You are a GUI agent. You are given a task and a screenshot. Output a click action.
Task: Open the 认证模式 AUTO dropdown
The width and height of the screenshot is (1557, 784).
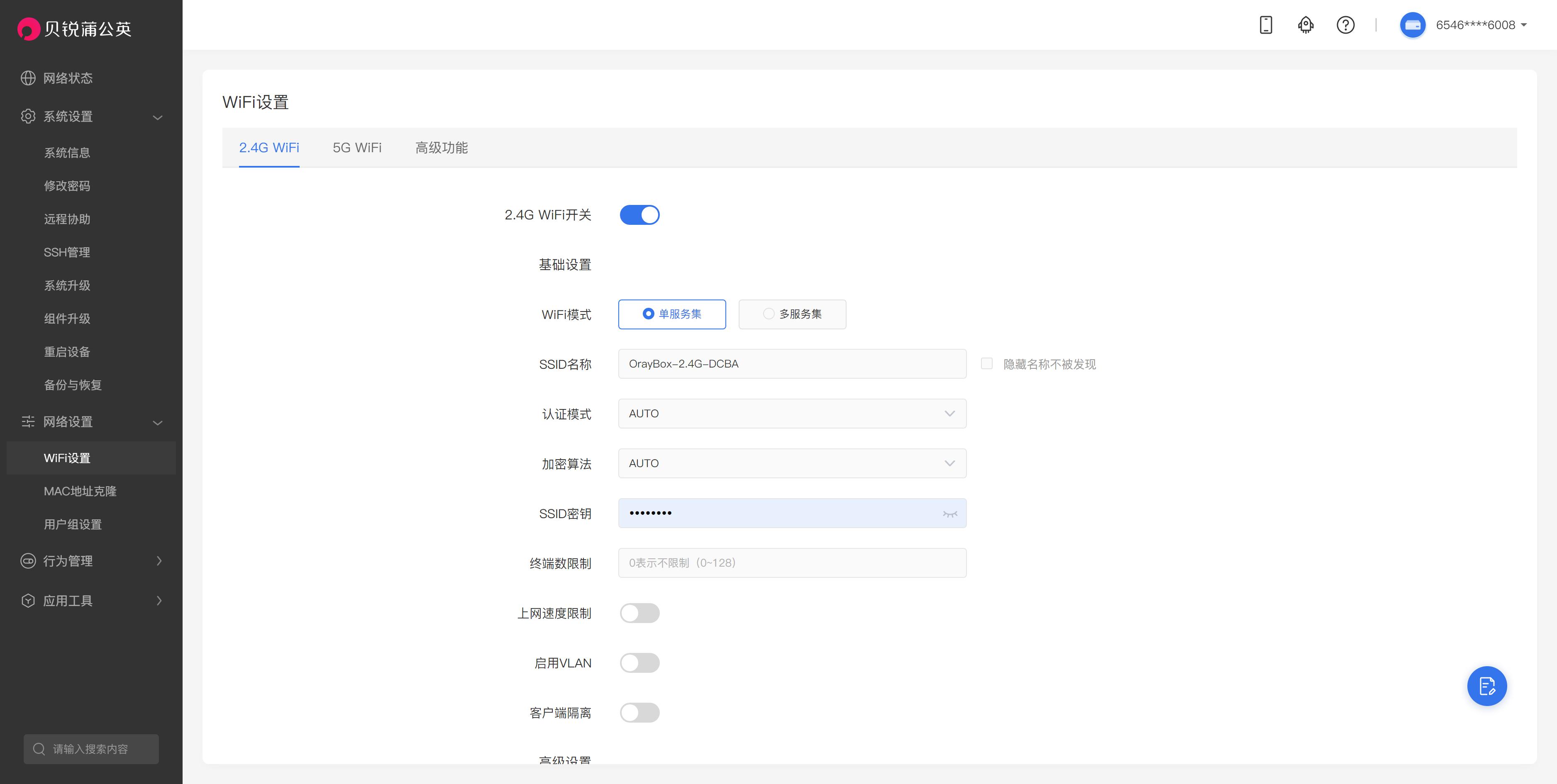pos(949,414)
